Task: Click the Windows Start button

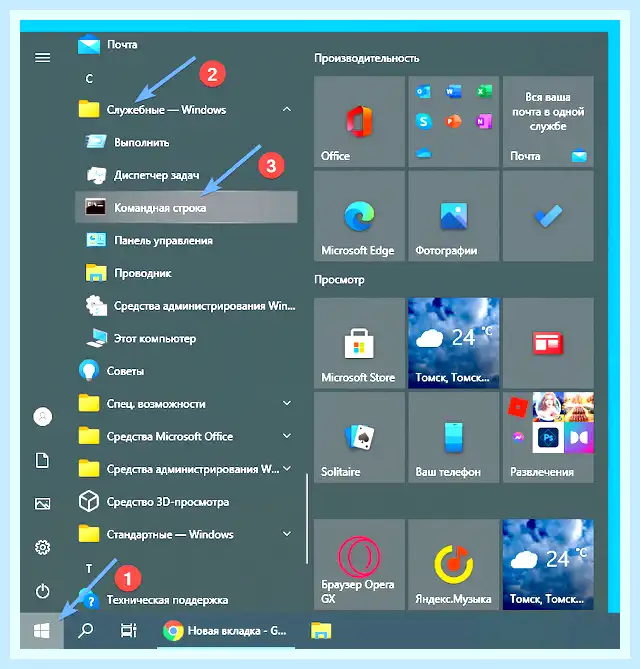Action: (x=42, y=631)
